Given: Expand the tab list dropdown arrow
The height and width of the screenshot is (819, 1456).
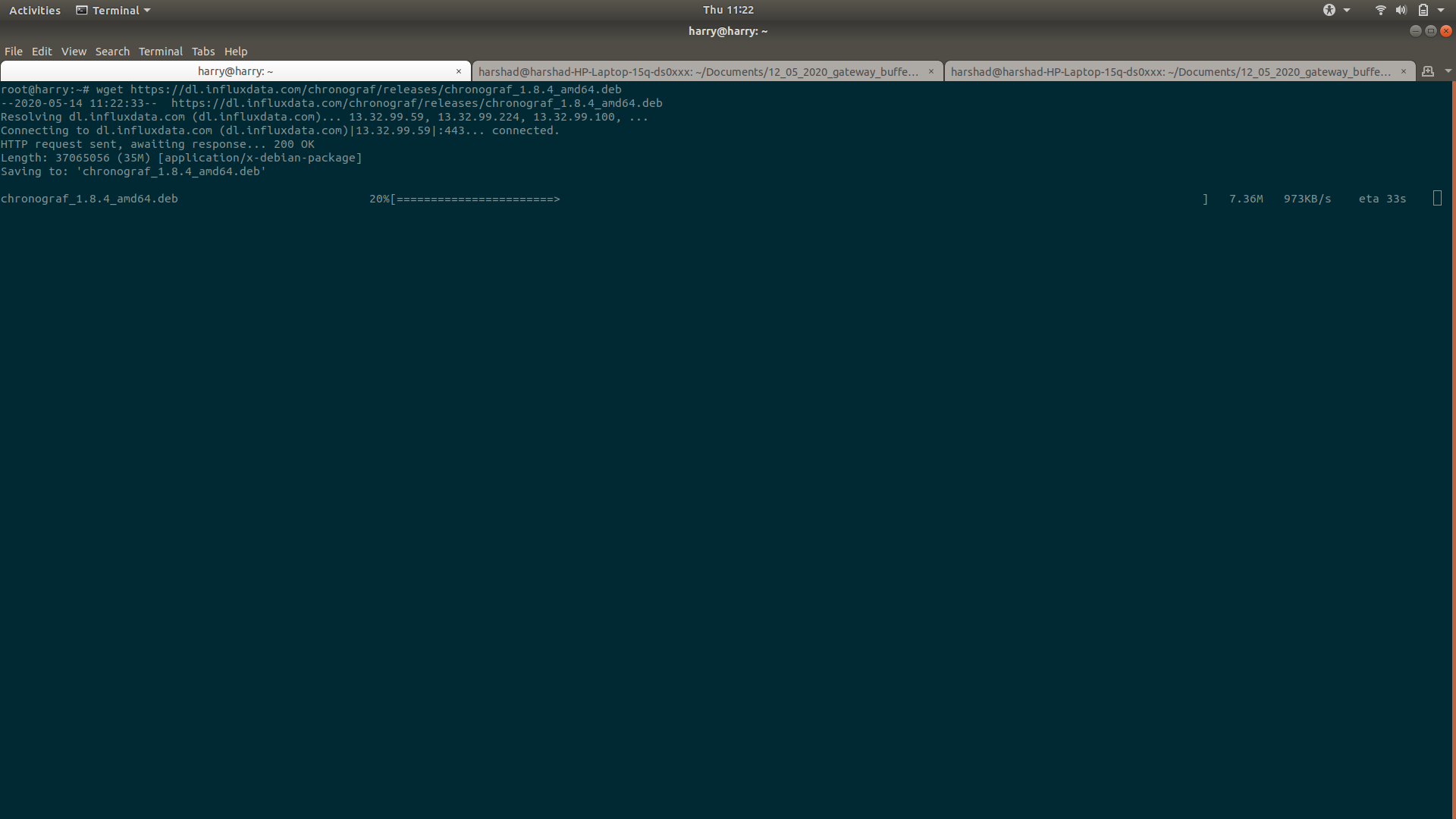Looking at the screenshot, I should tap(1448, 71).
